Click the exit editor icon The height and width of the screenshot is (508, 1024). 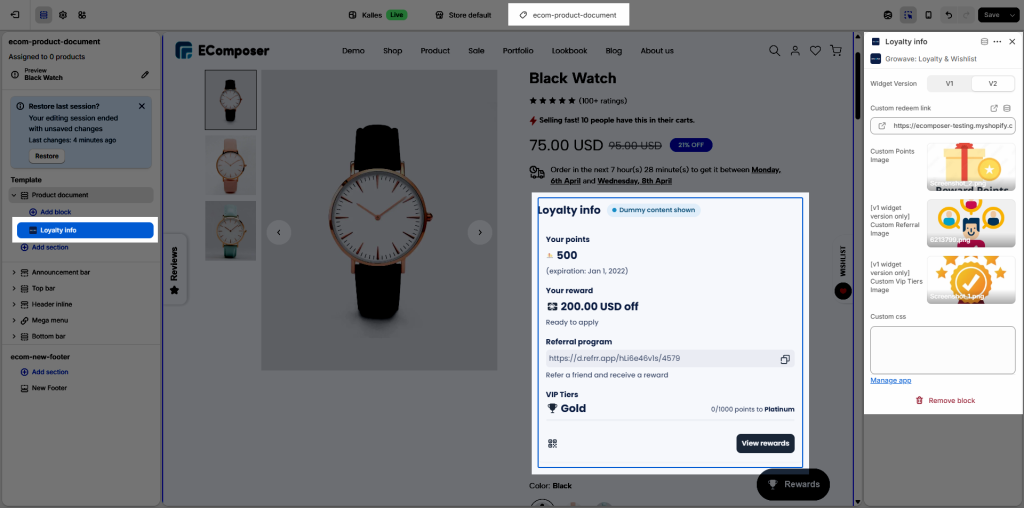14,15
